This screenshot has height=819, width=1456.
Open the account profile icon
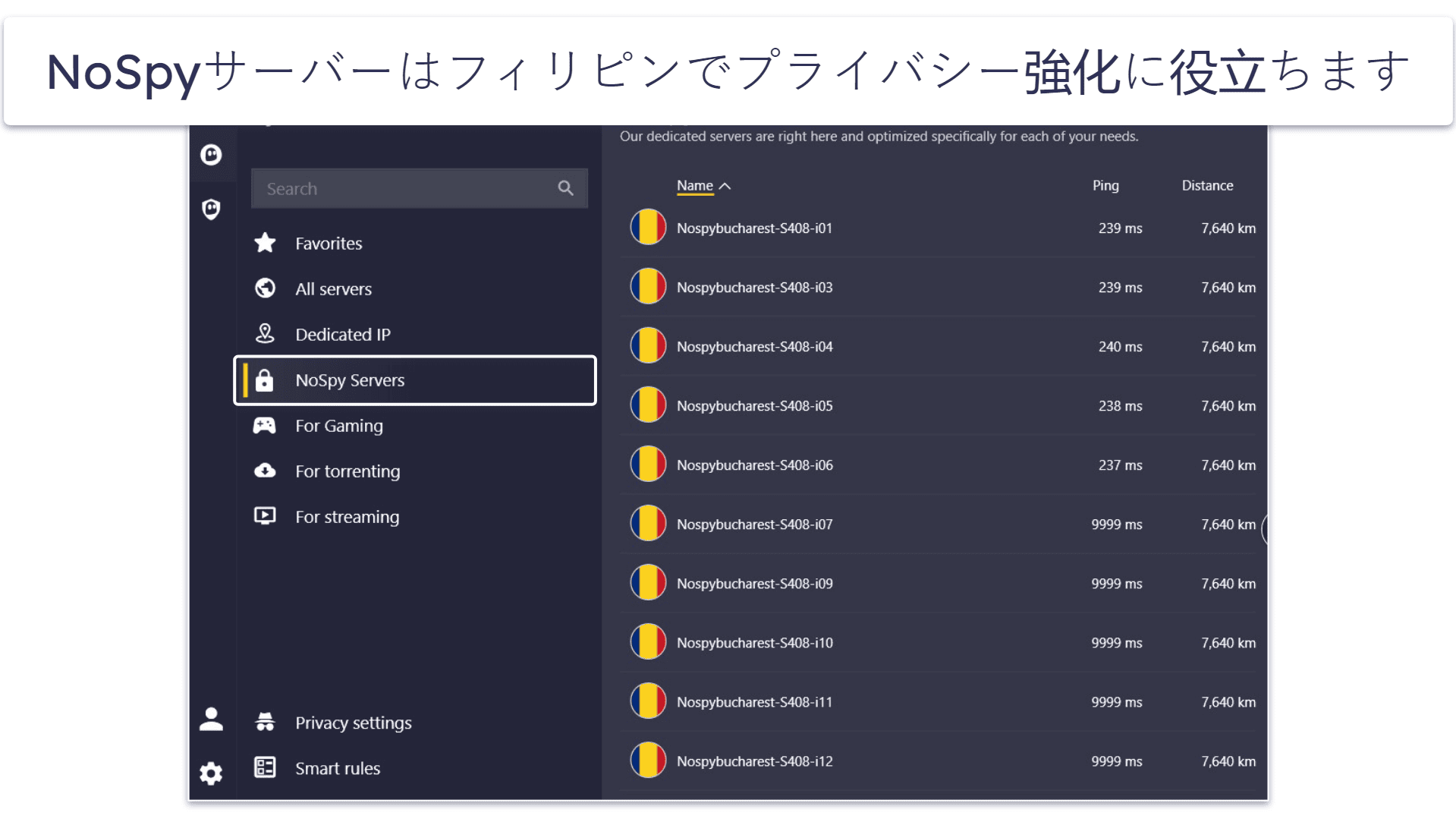pyautogui.click(x=211, y=719)
